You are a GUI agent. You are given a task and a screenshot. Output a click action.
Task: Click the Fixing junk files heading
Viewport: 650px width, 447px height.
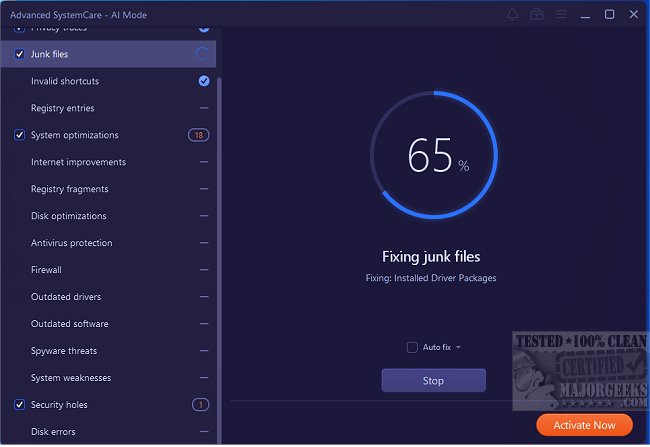click(x=431, y=257)
